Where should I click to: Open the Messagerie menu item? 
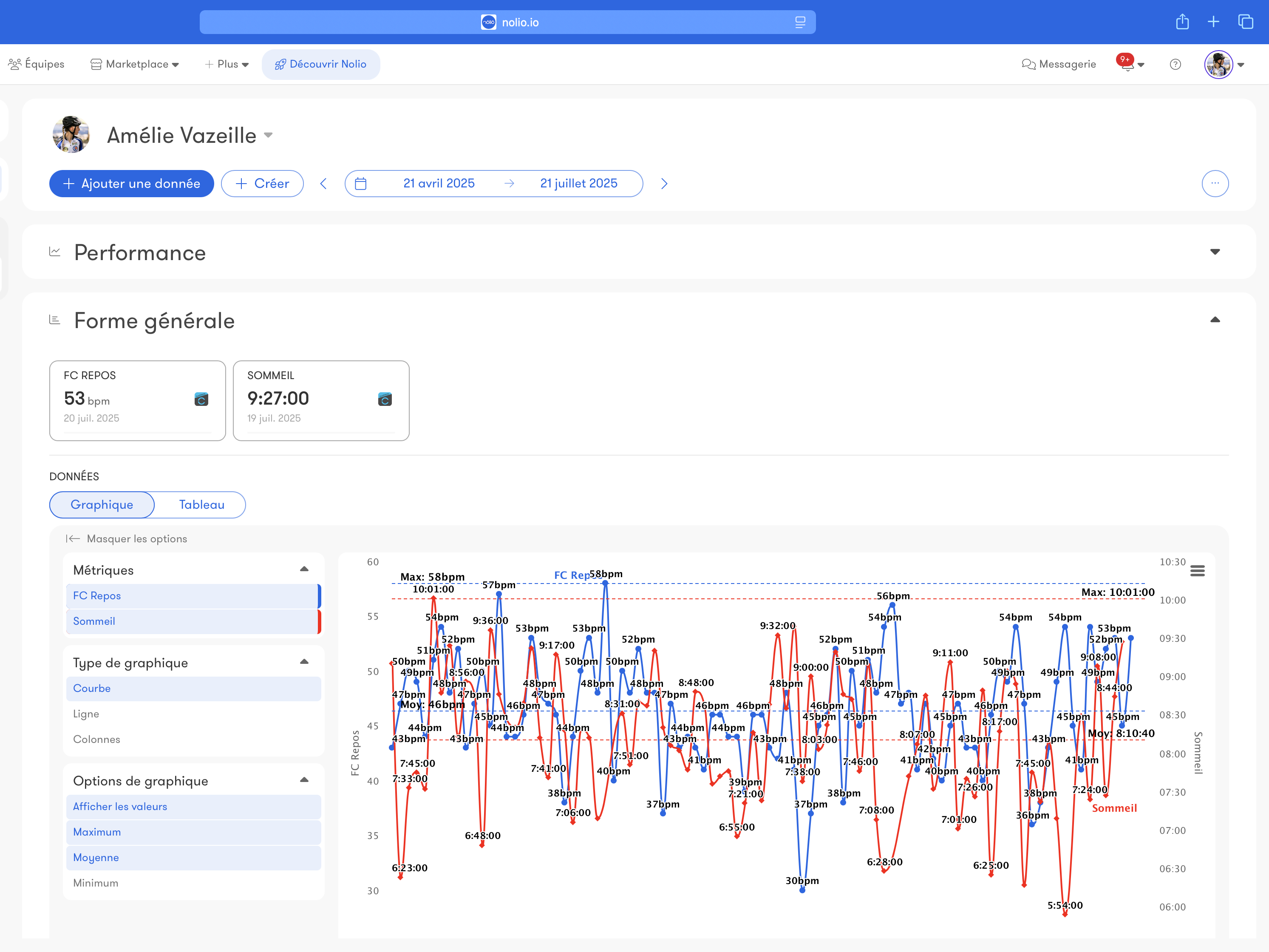[x=1059, y=64]
